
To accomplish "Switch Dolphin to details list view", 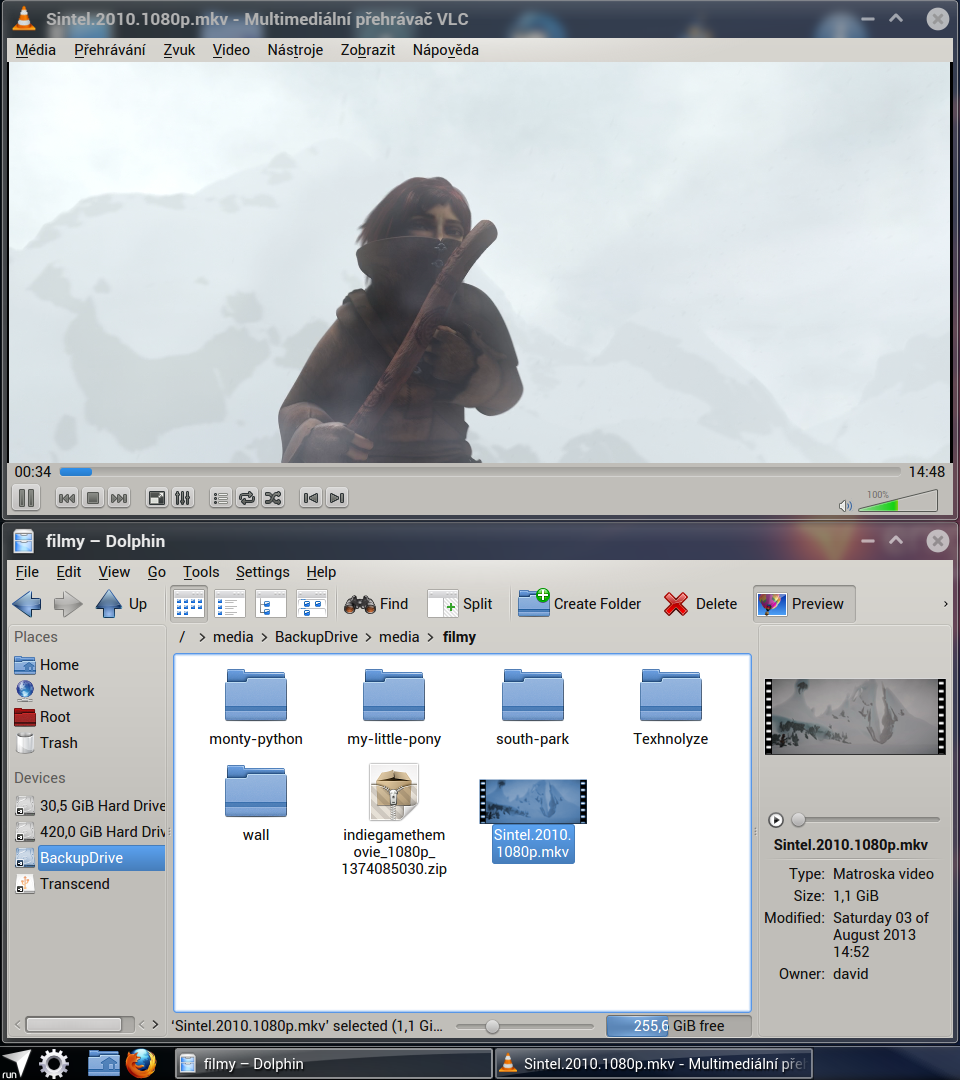I will coord(229,604).
